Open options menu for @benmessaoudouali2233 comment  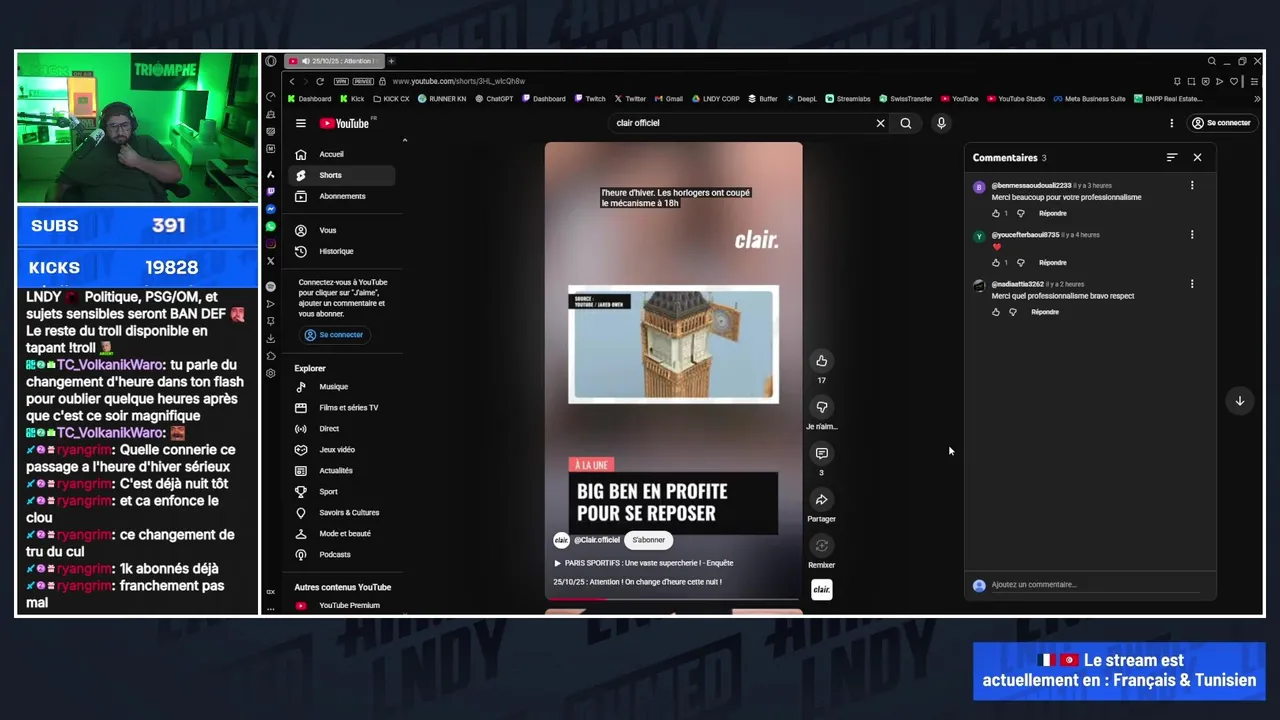(1191, 185)
